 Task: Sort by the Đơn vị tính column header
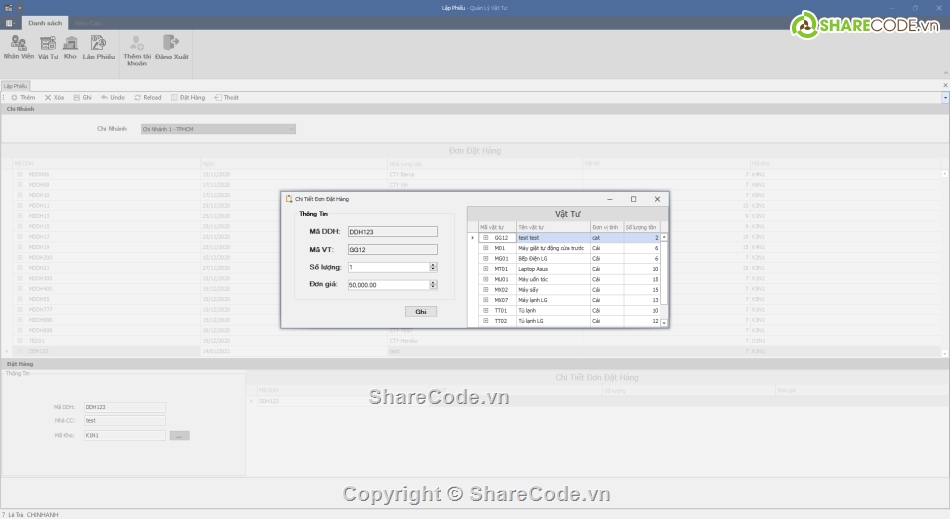607,227
